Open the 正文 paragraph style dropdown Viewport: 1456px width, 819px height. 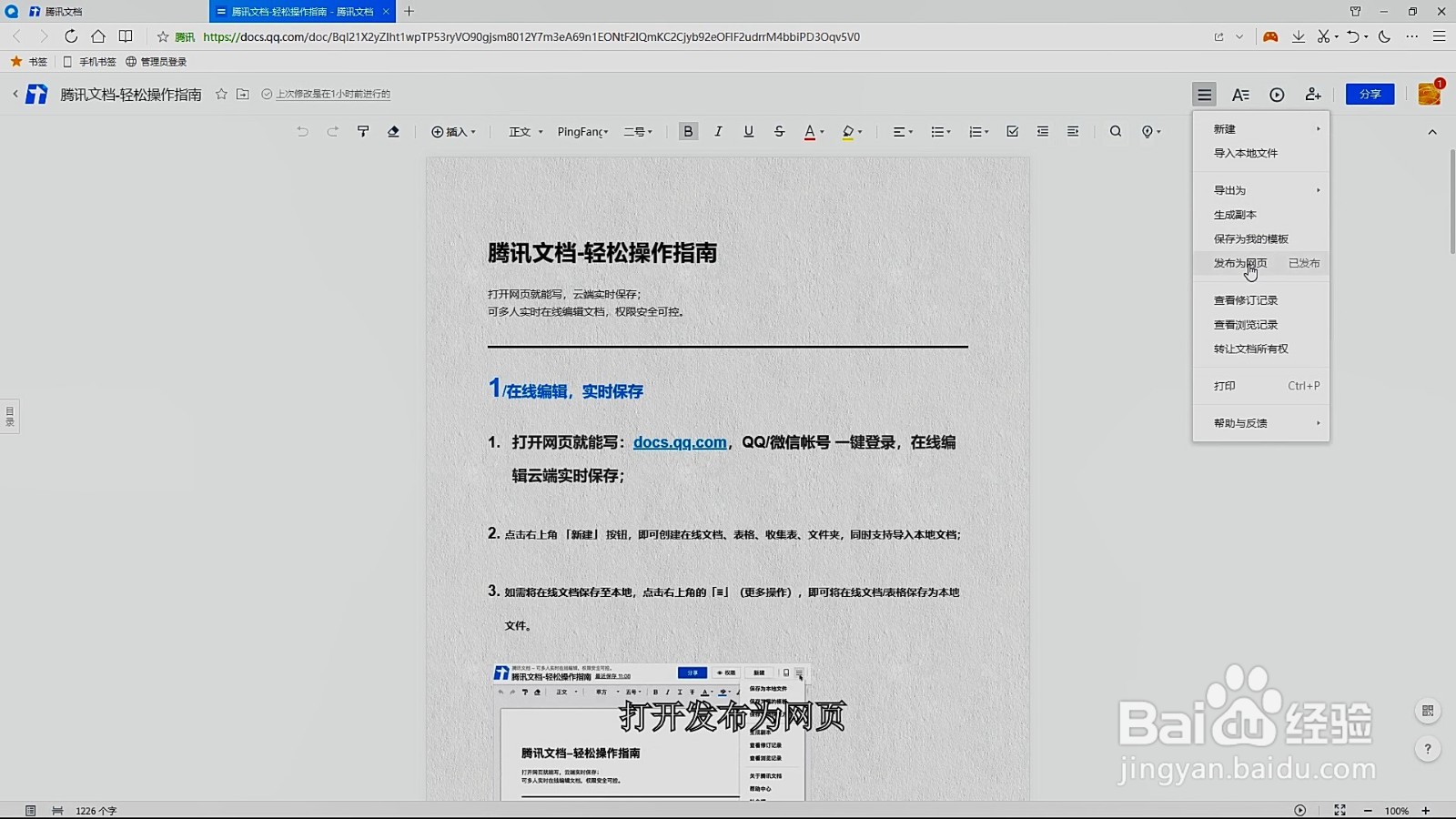click(525, 132)
